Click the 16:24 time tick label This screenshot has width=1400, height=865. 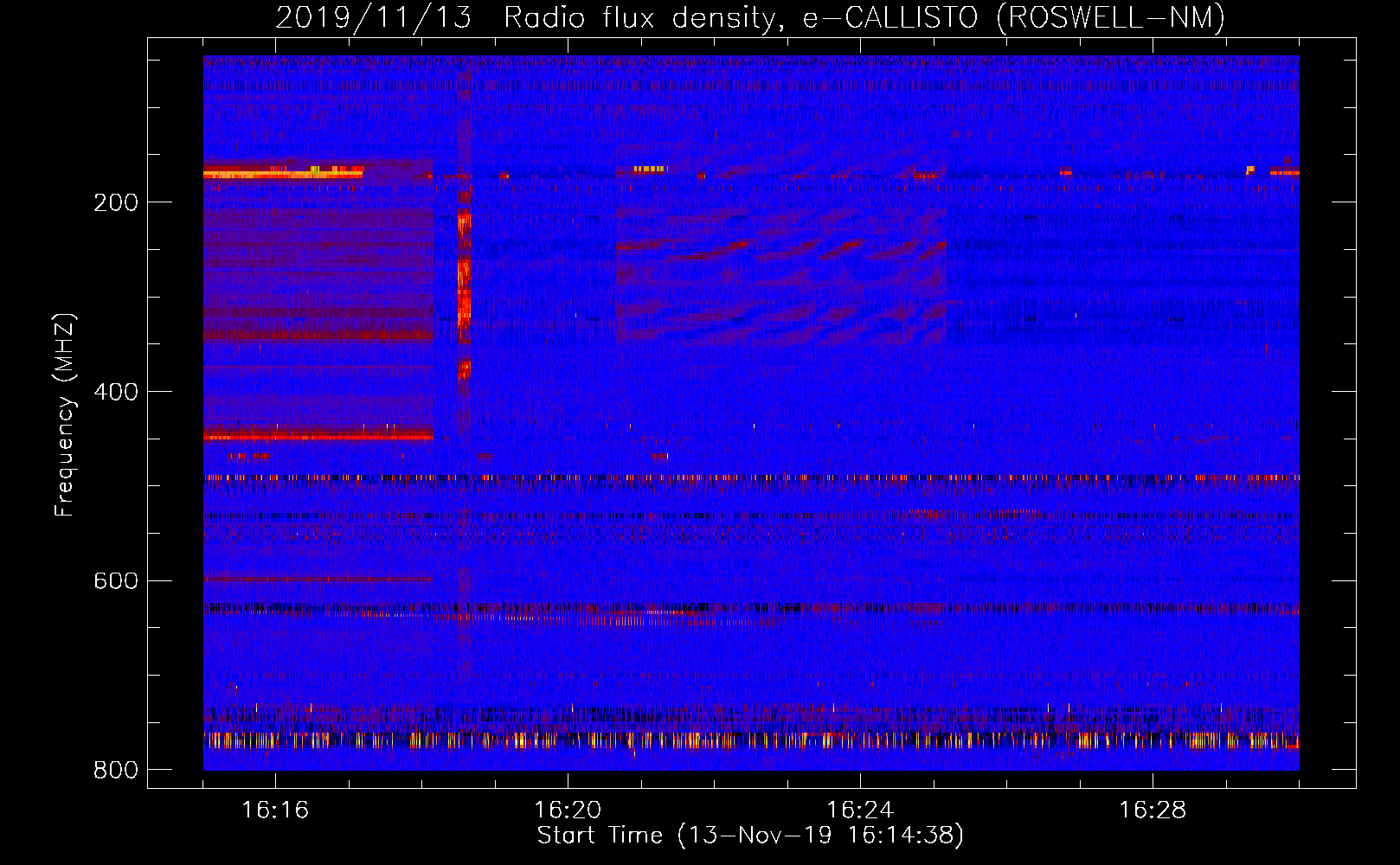[x=860, y=811]
